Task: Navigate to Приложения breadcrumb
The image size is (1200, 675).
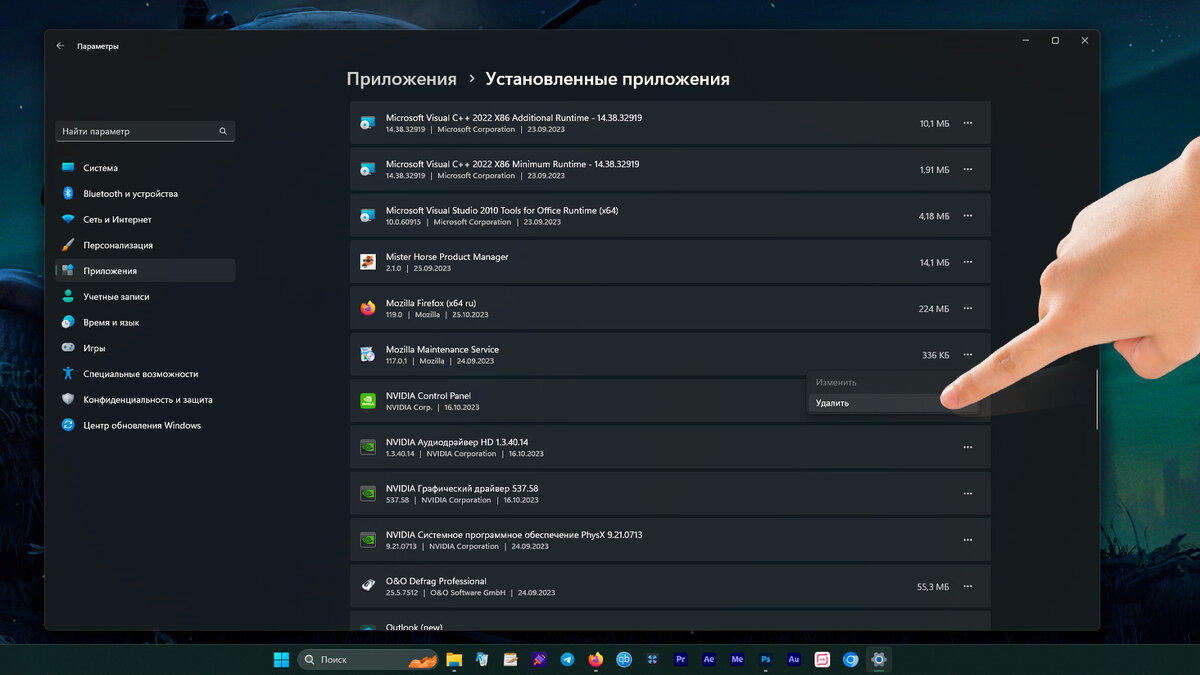Action: coord(402,79)
